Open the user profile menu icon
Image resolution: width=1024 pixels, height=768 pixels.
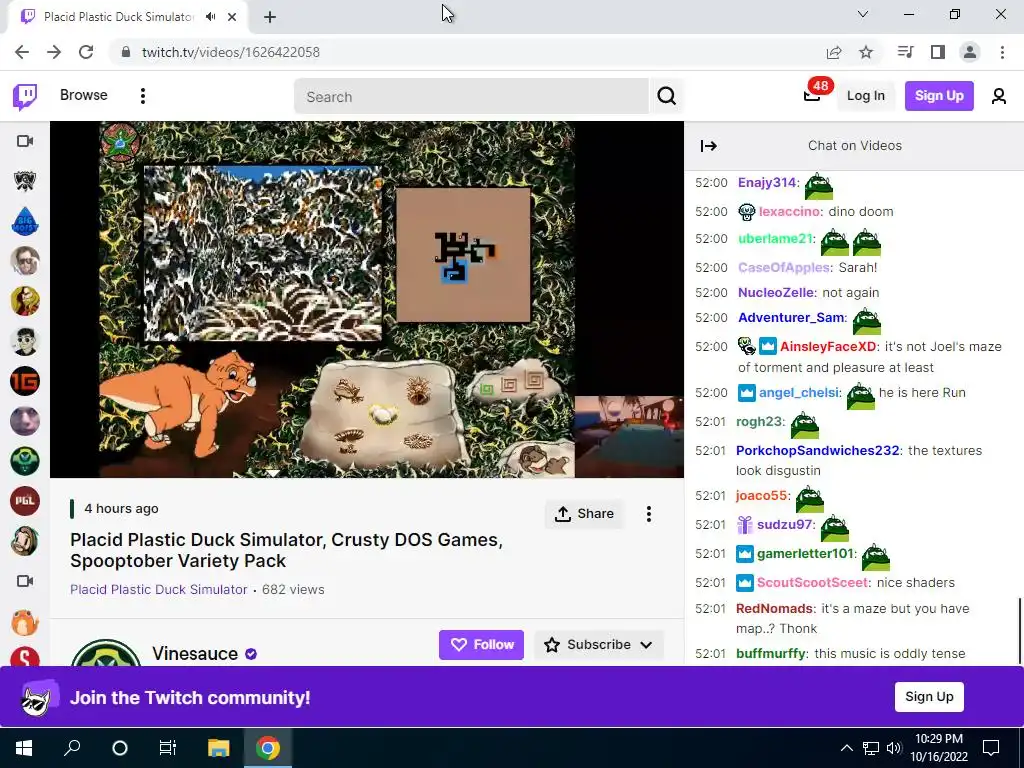tap(999, 96)
